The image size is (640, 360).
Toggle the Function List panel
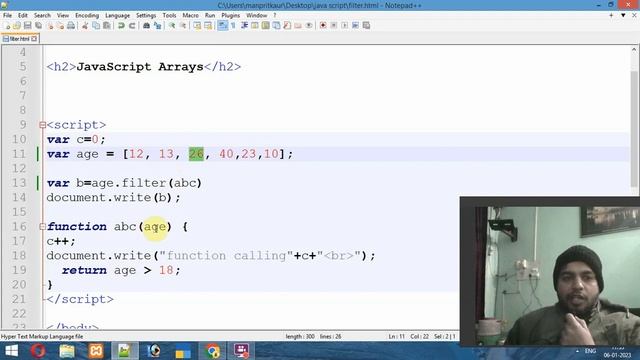coord(287,25)
